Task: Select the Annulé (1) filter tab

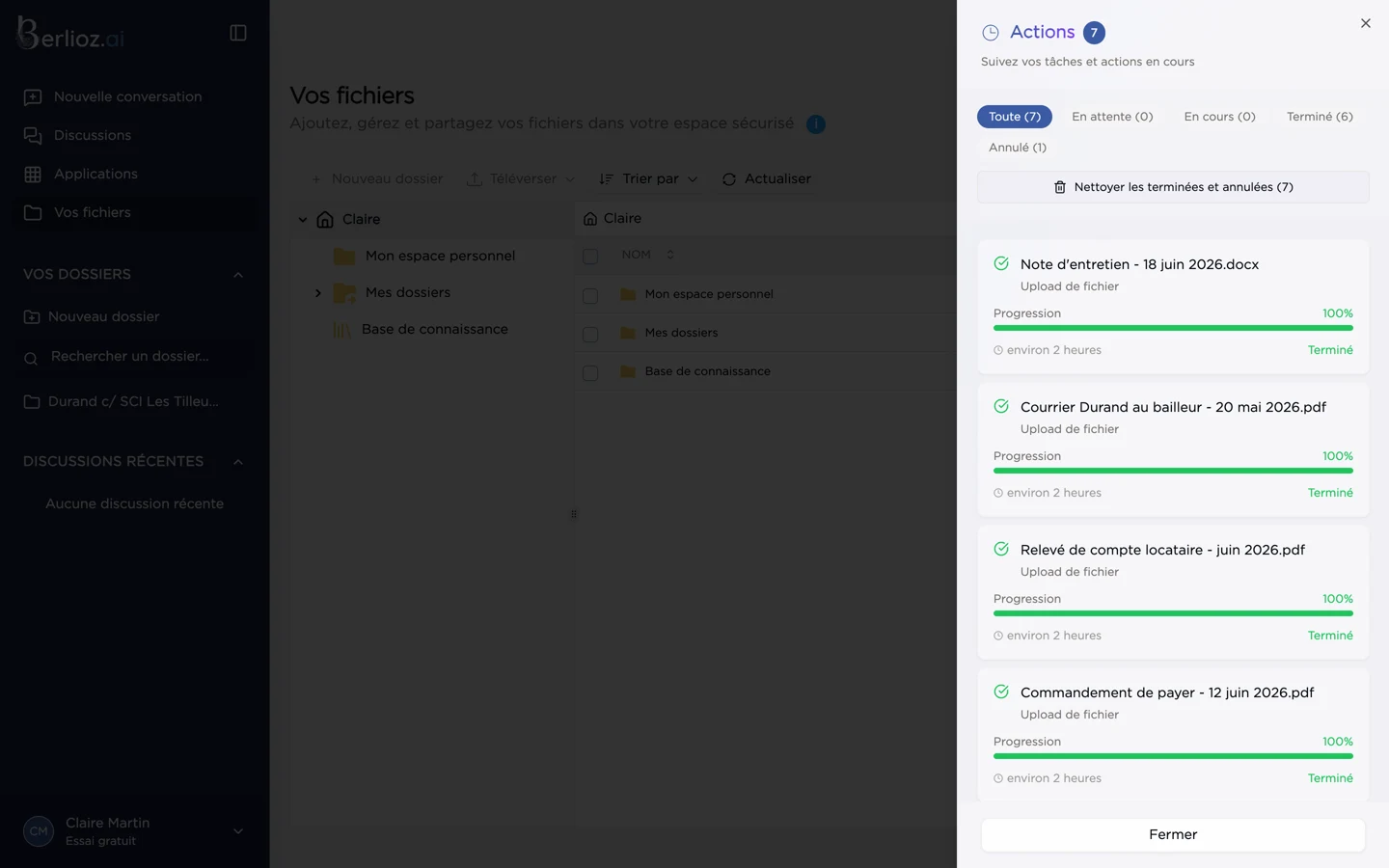Action: [1018, 148]
